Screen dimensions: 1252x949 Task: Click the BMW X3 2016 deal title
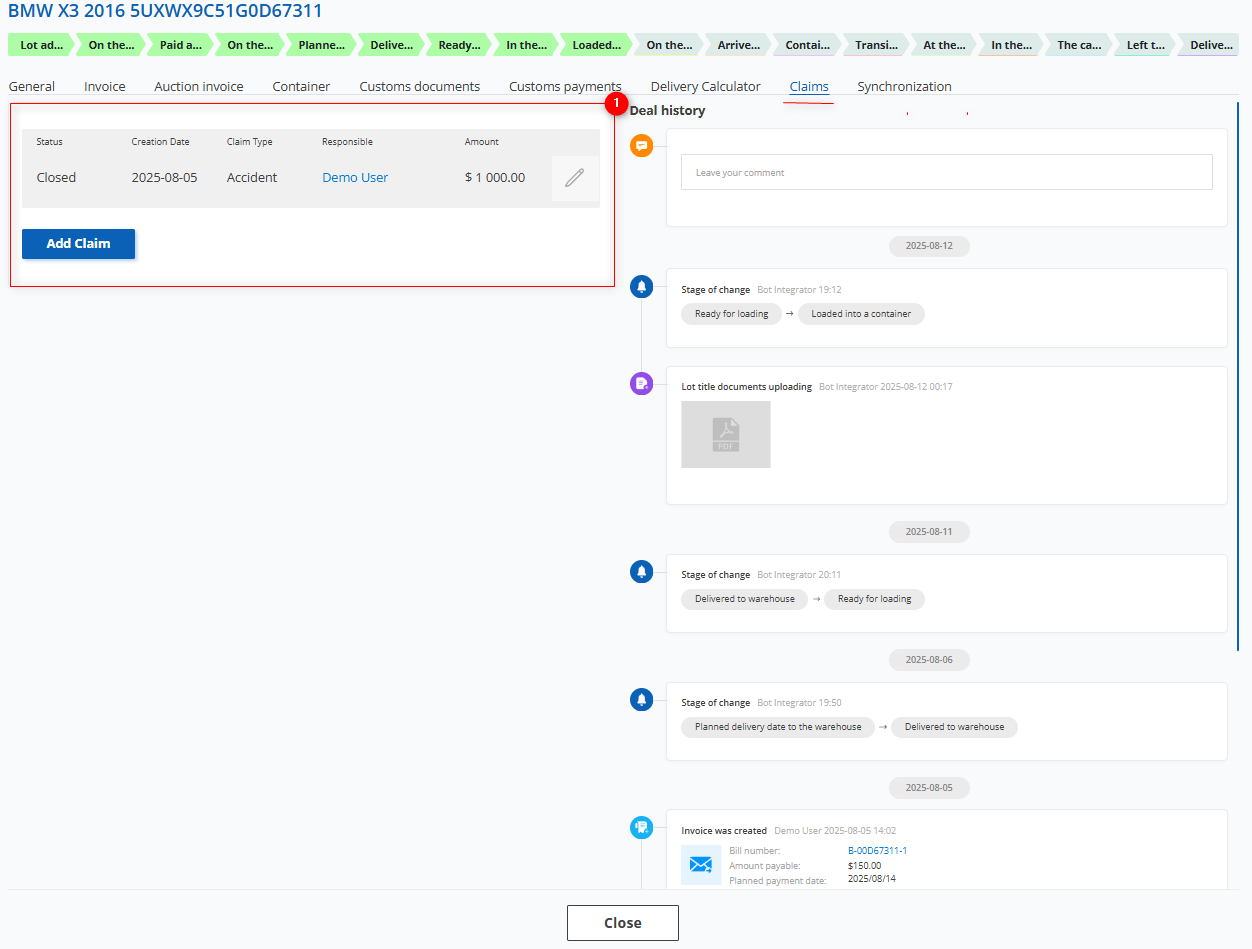pos(165,11)
